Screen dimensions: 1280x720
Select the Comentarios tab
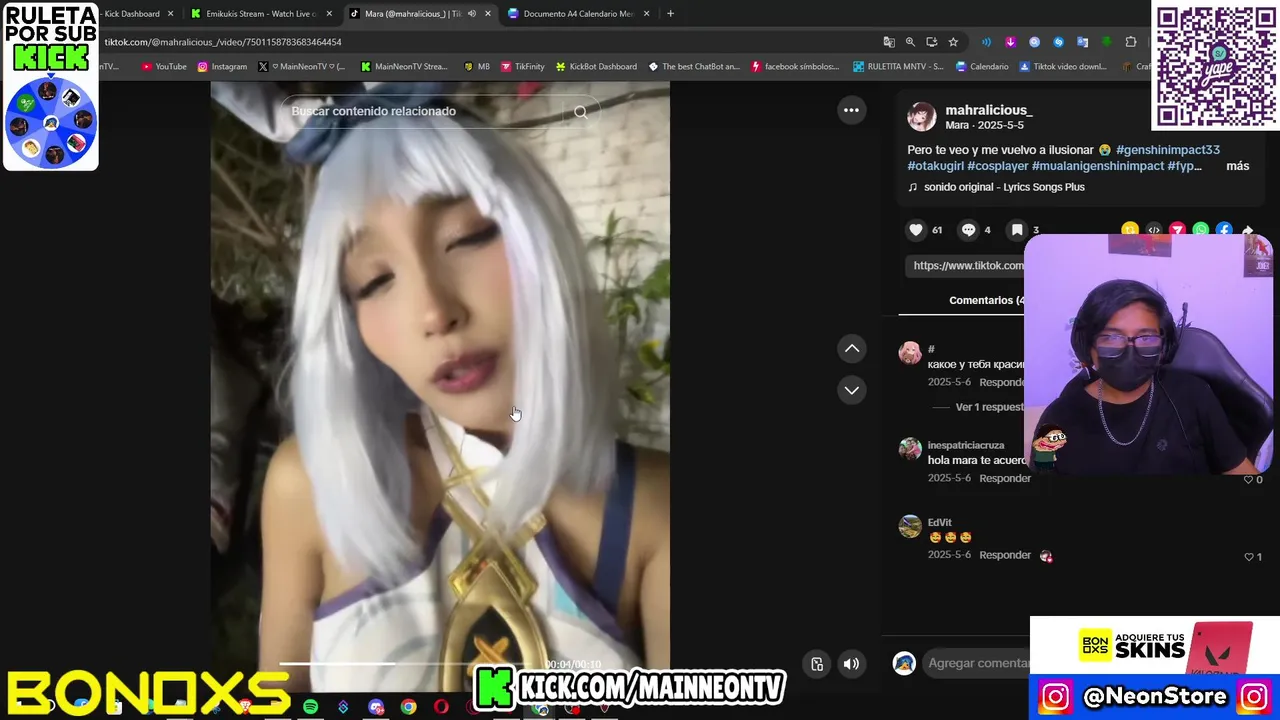tap(986, 300)
